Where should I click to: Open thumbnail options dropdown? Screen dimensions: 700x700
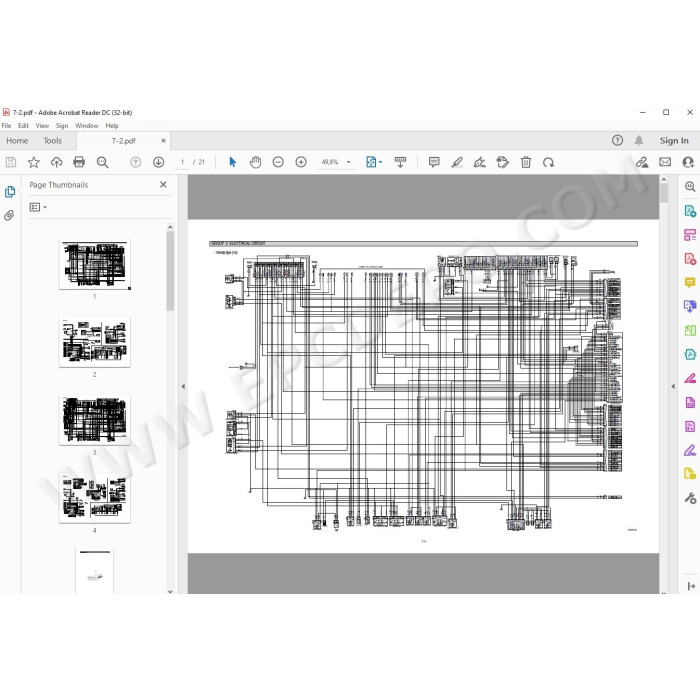(x=38, y=207)
